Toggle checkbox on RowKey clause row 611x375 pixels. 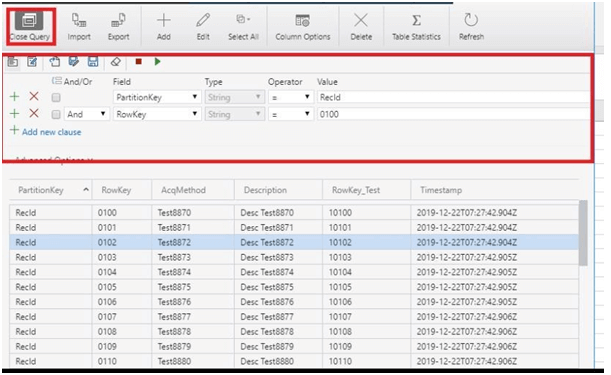(56, 114)
